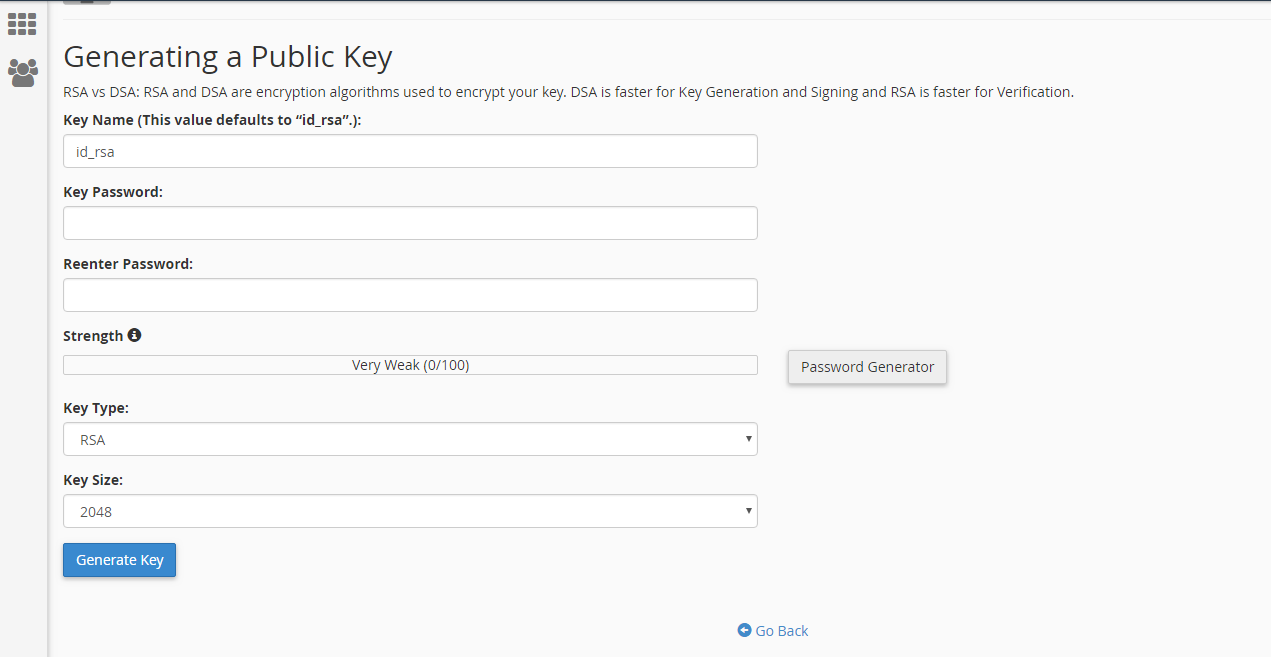Click the Password Generator button
The image size is (1271, 657).
(x=866, y=367)
